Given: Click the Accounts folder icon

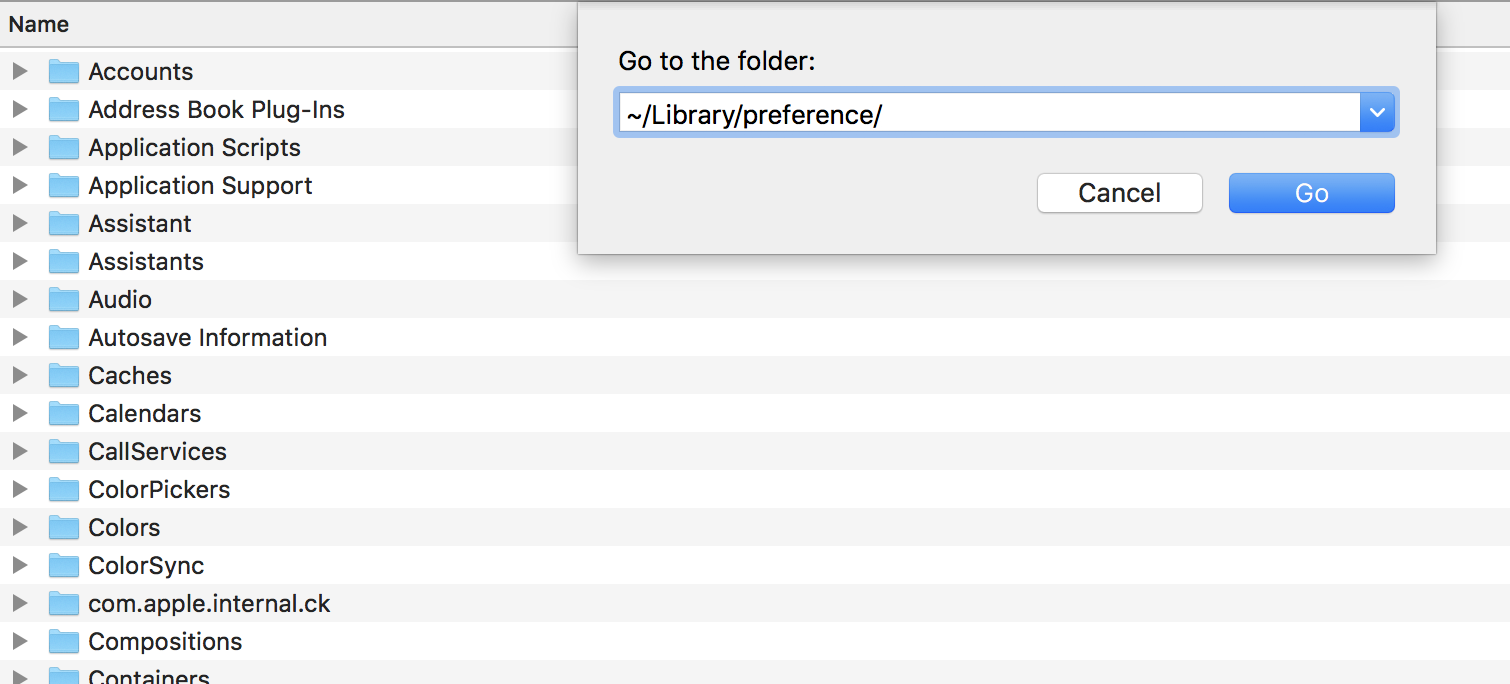Looking at the screenshot, I should (64, 72).
